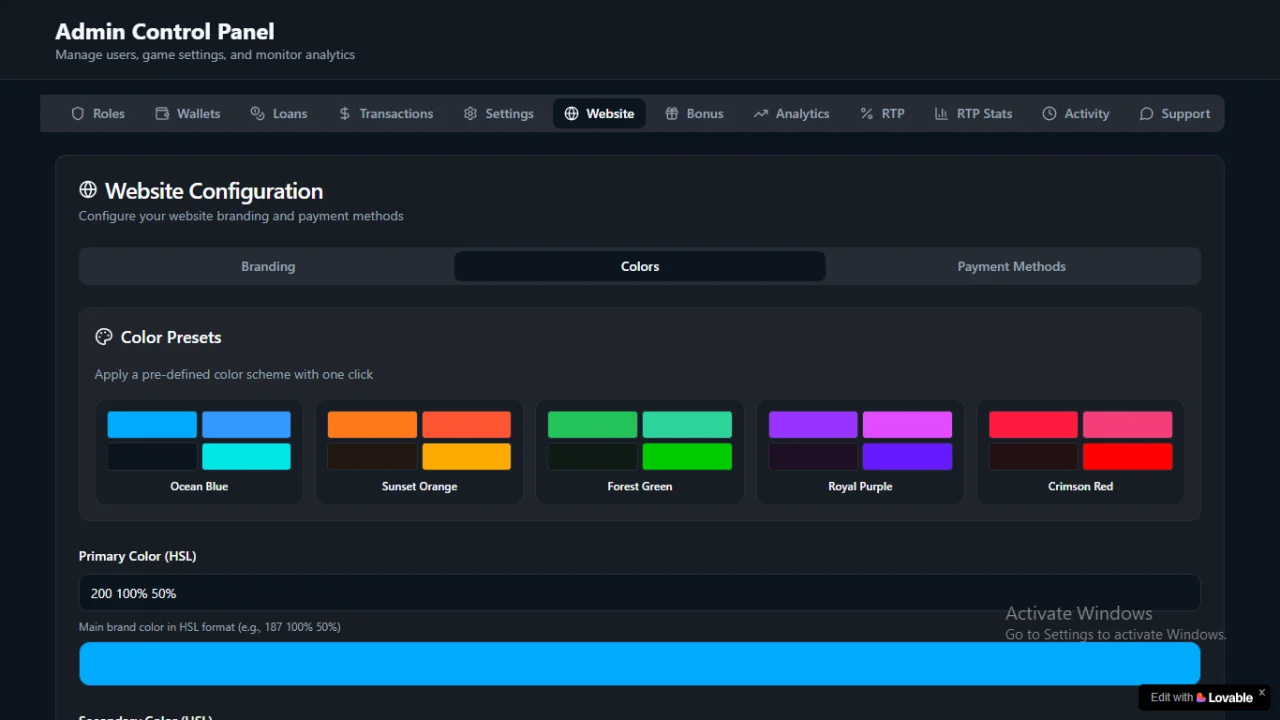Apply the Sunset Orange color preset

point(419,452)
